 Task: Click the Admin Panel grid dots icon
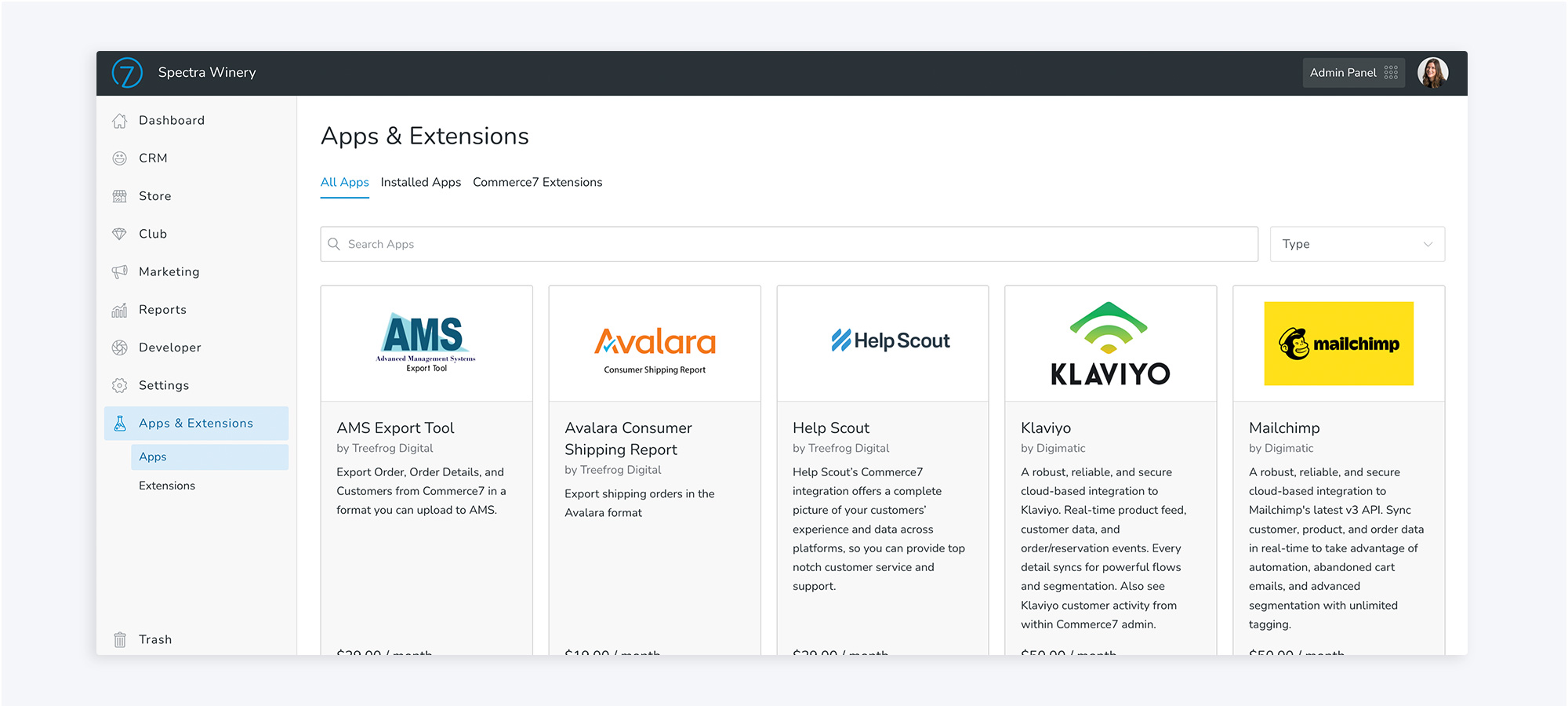pyautogui.click(x=1391, y=72)
